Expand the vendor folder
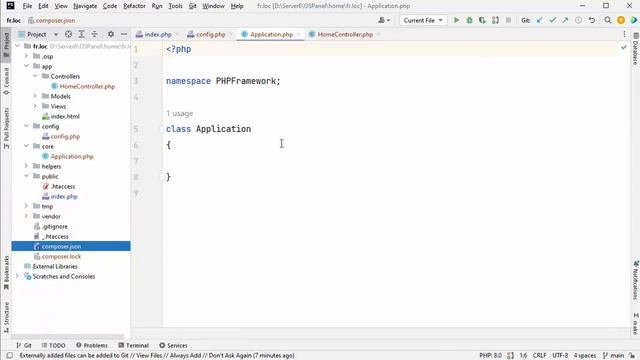Viewport: 640px width, 360px height. point(27,216)
